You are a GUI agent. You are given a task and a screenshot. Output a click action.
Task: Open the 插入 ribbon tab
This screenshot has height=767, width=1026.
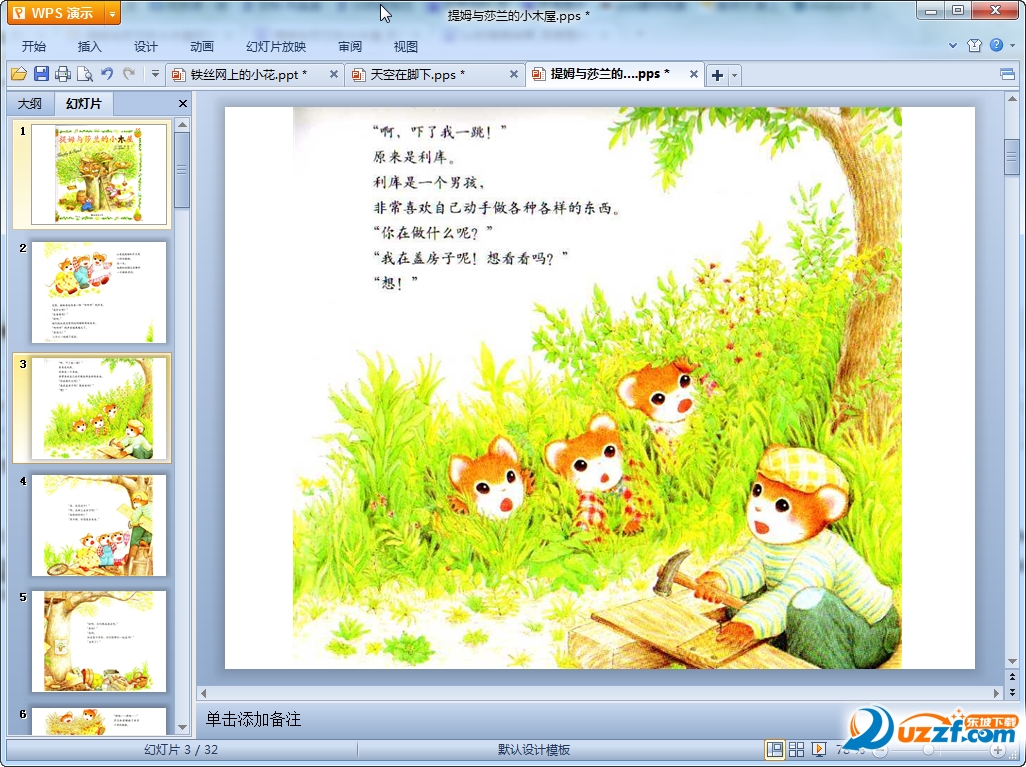click(x=90, y=46)
